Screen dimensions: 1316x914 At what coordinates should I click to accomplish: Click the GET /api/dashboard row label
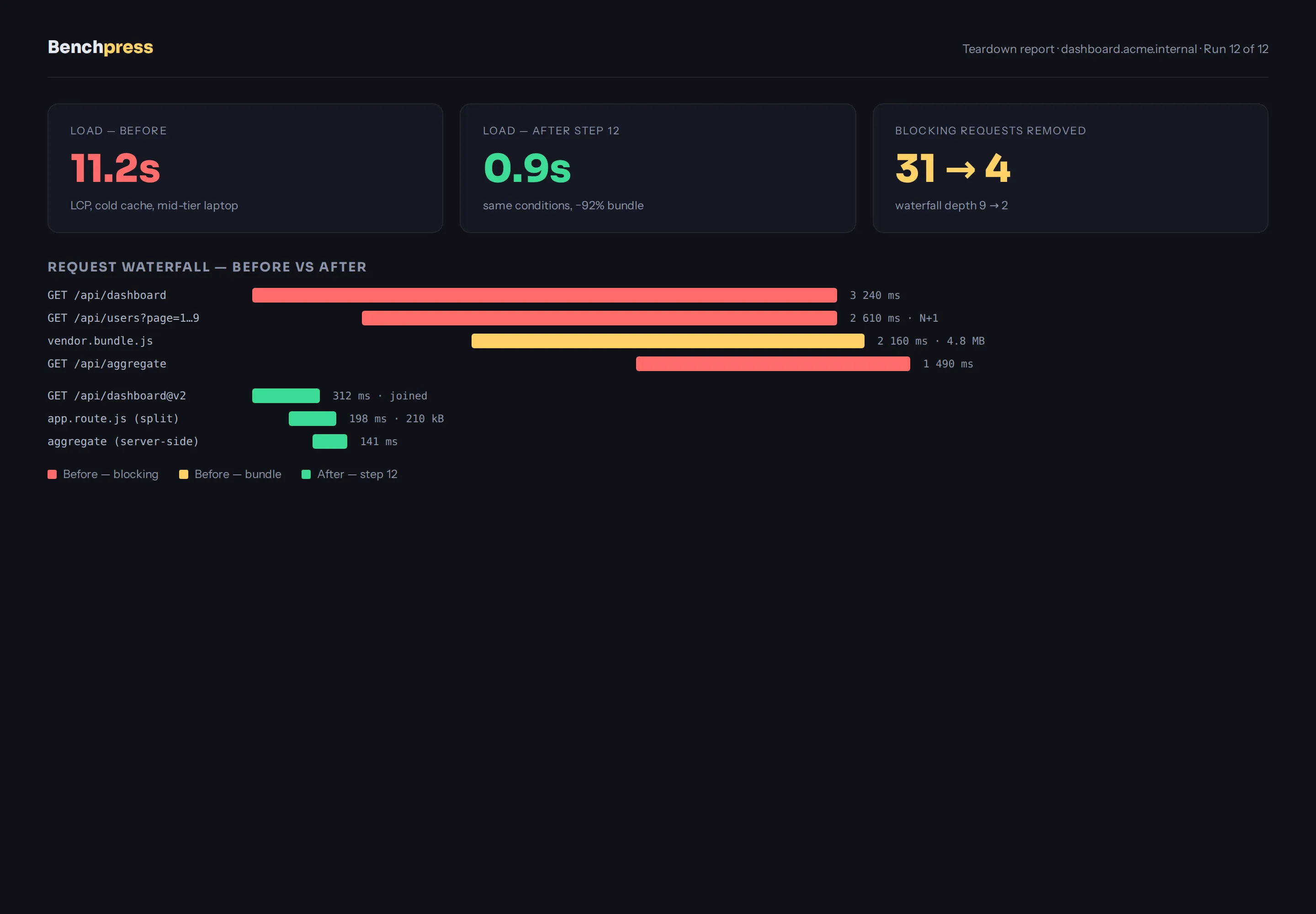106,295
